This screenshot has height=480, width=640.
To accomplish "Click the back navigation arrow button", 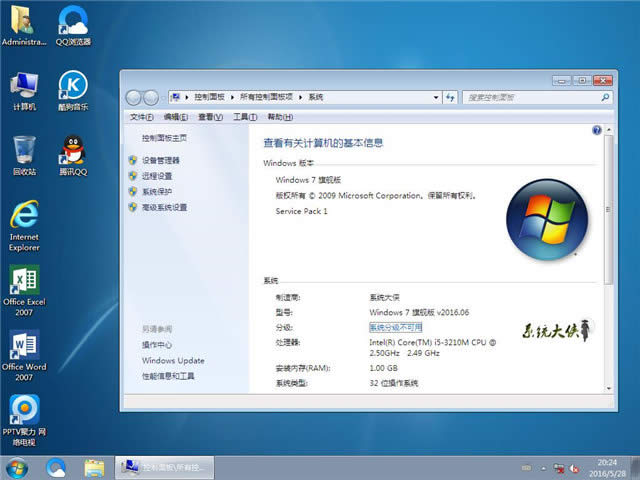I will [x=134, y=97].
